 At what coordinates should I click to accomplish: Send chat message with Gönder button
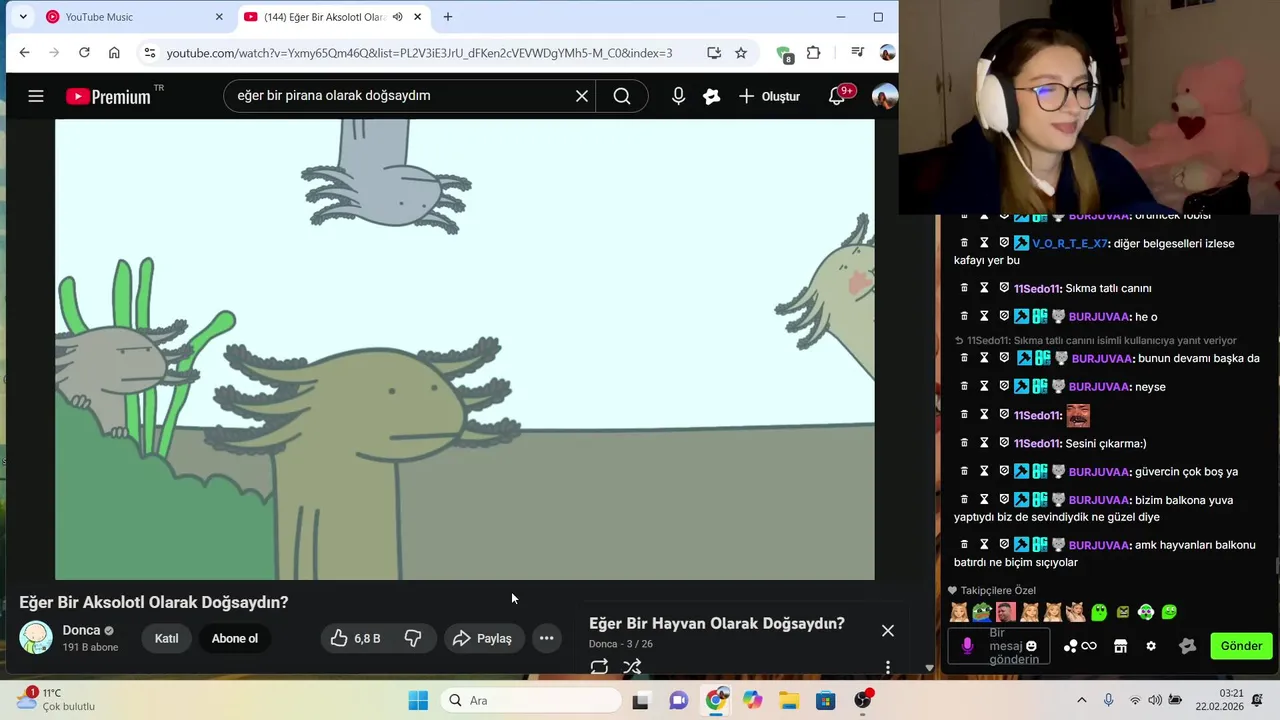(1241, 646)
